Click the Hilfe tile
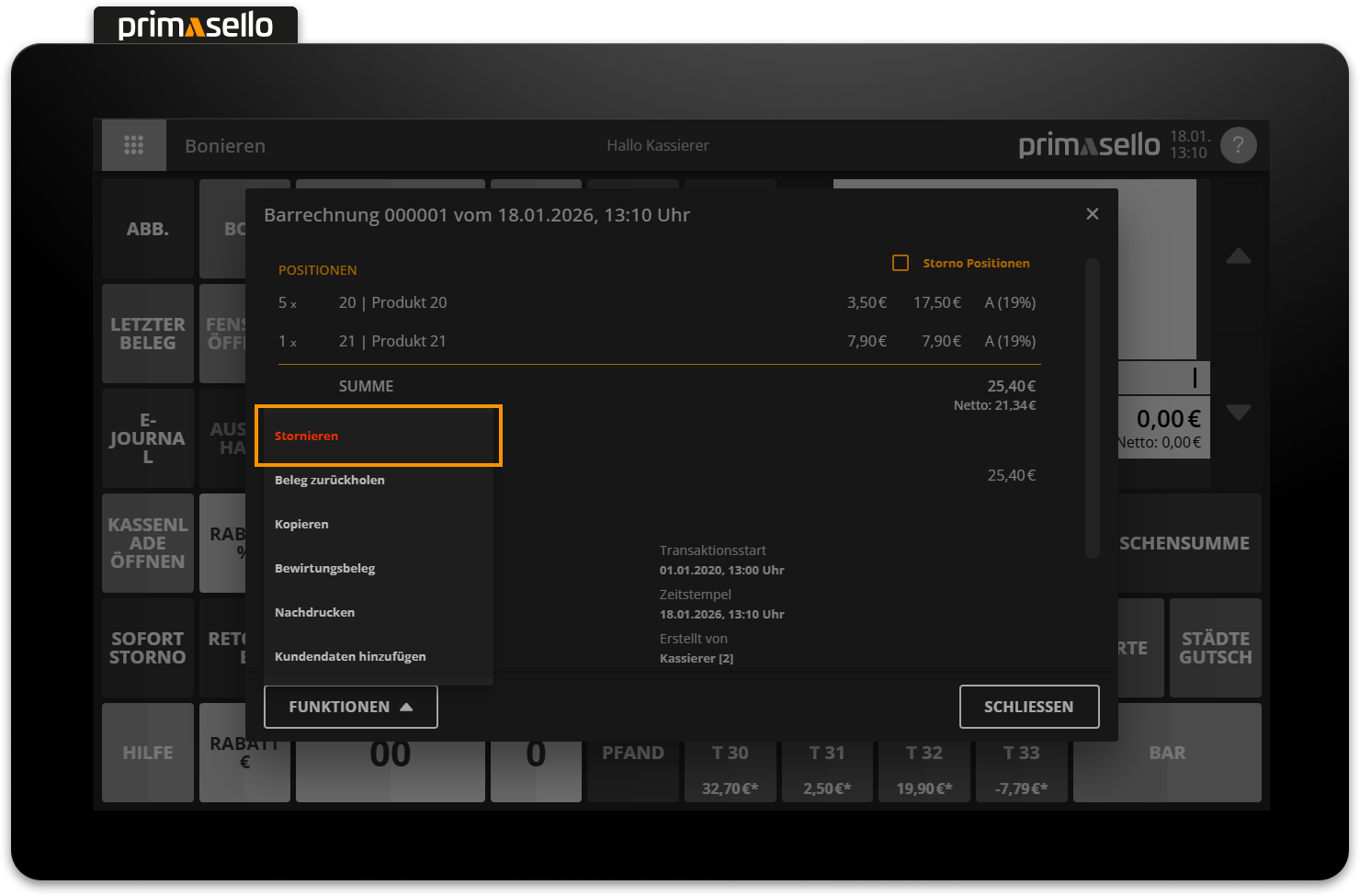The height and width of the screenshot is (896, 1360). tap(147, 753)
